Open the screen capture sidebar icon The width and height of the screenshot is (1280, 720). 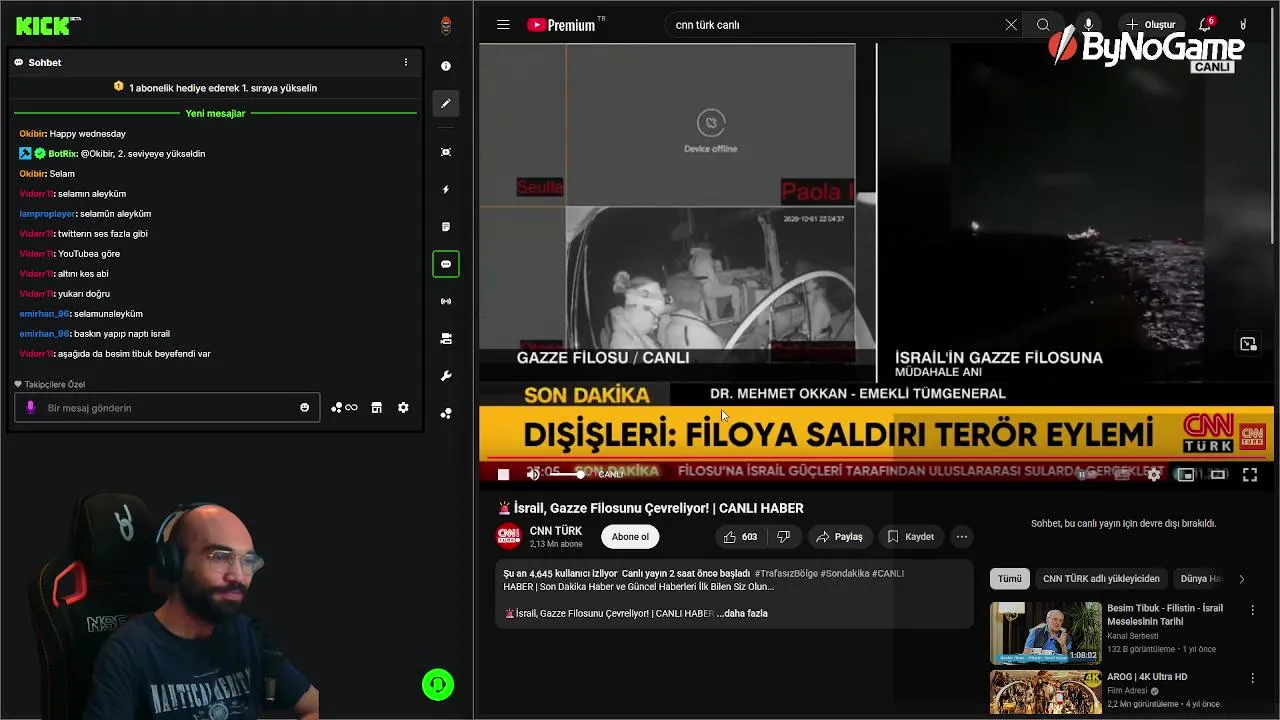[x=446, y=152]
